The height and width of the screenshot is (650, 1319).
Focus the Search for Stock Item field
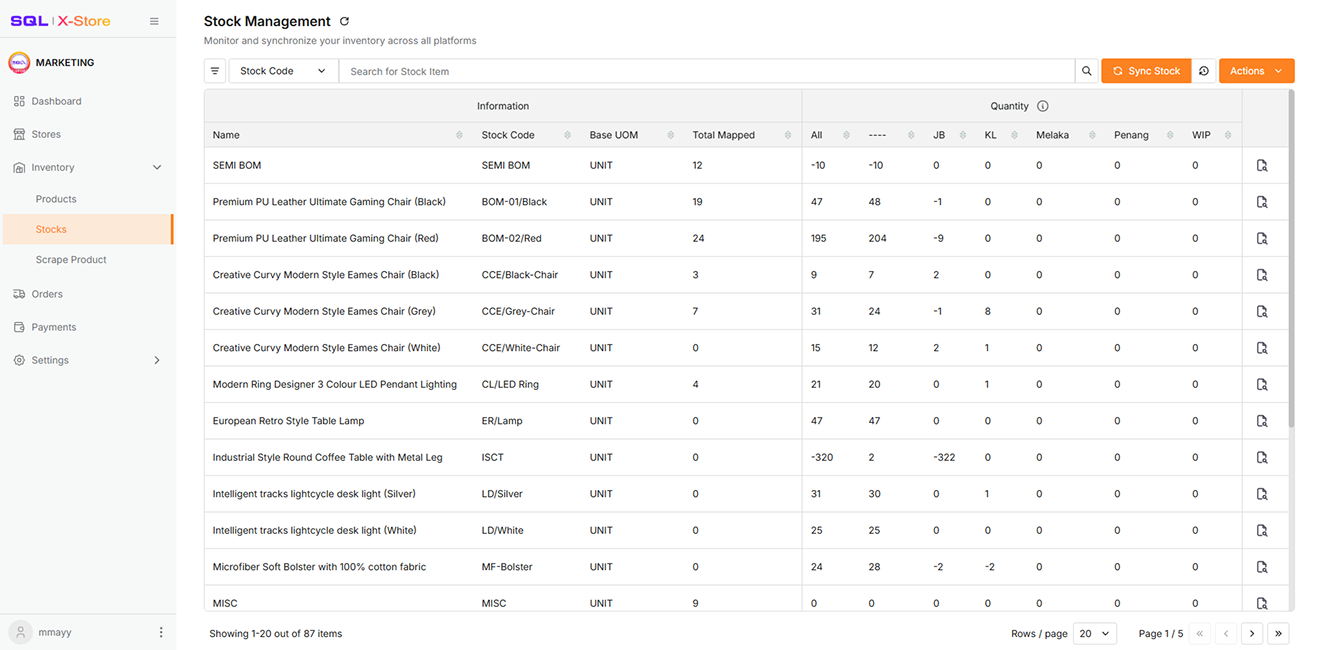point(707,71)
